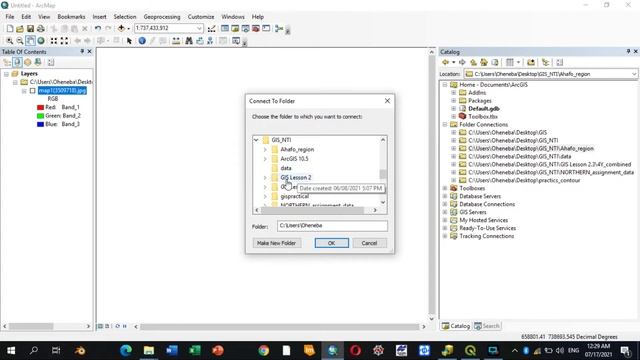Open the File menu
Image resolution: width=640 pixels, height=360 pixels.
[x=10, y=17]
